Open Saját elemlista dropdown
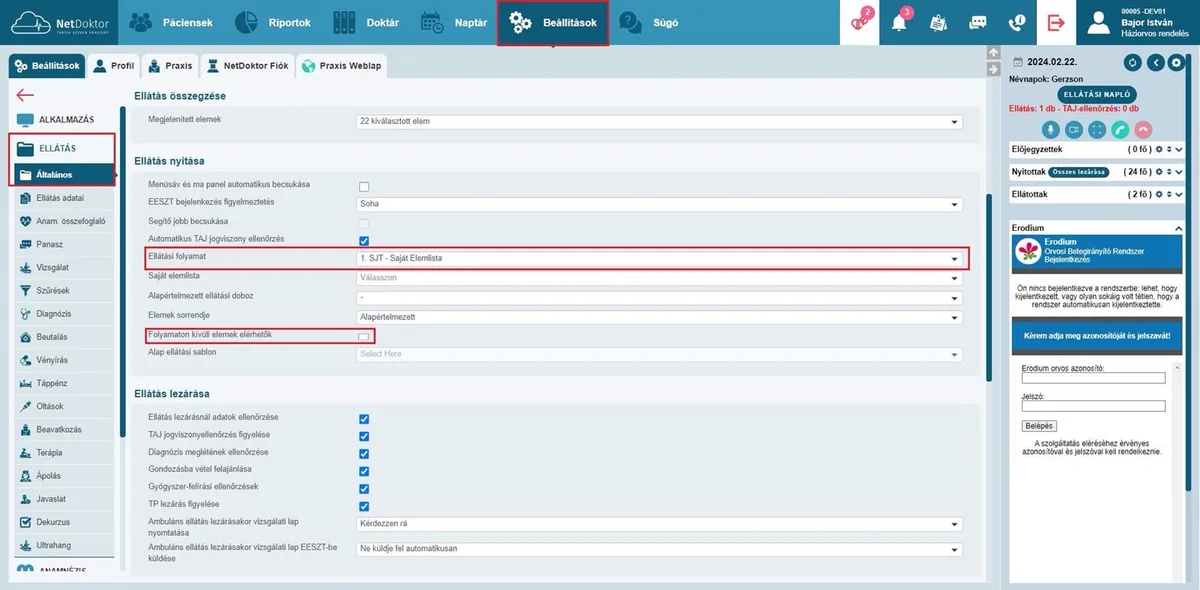1200x590 pixels. pyautogui.click(x=660, y=277)
